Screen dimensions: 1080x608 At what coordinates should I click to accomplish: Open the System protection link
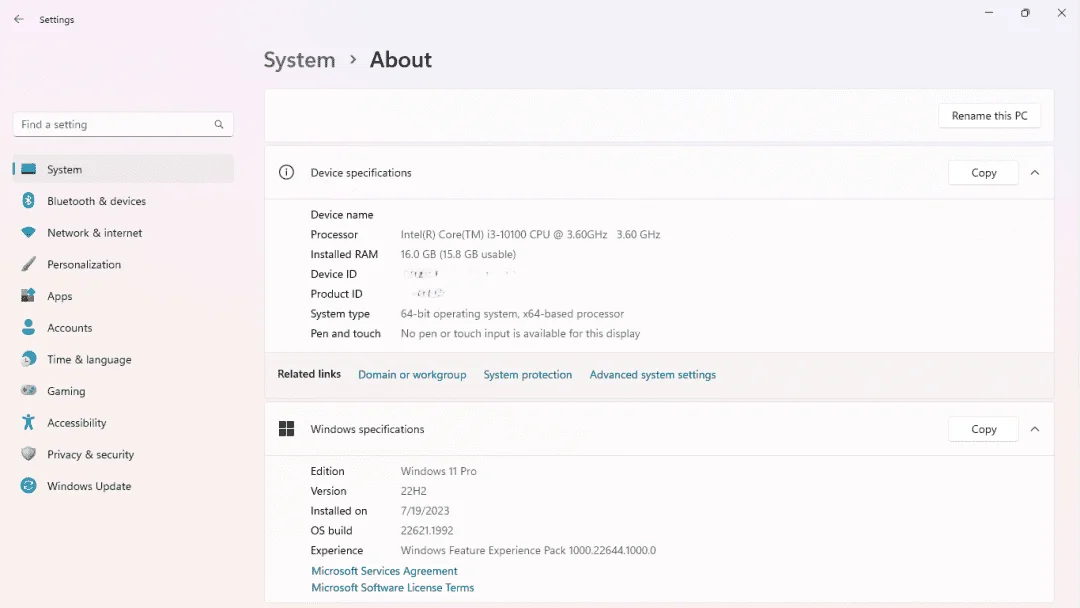click(x=528, y=375)
